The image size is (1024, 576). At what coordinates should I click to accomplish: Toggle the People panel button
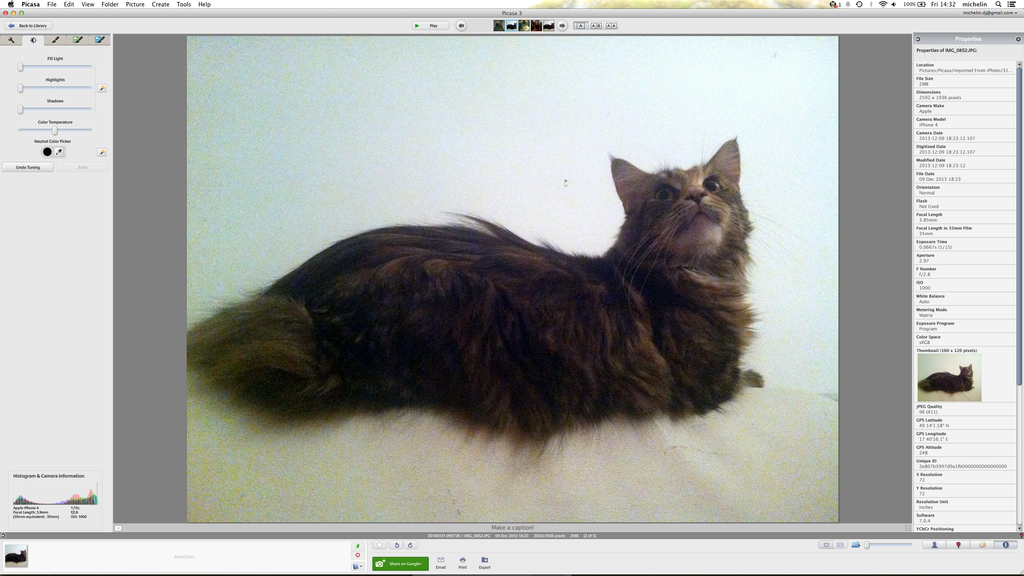[934, 545]
